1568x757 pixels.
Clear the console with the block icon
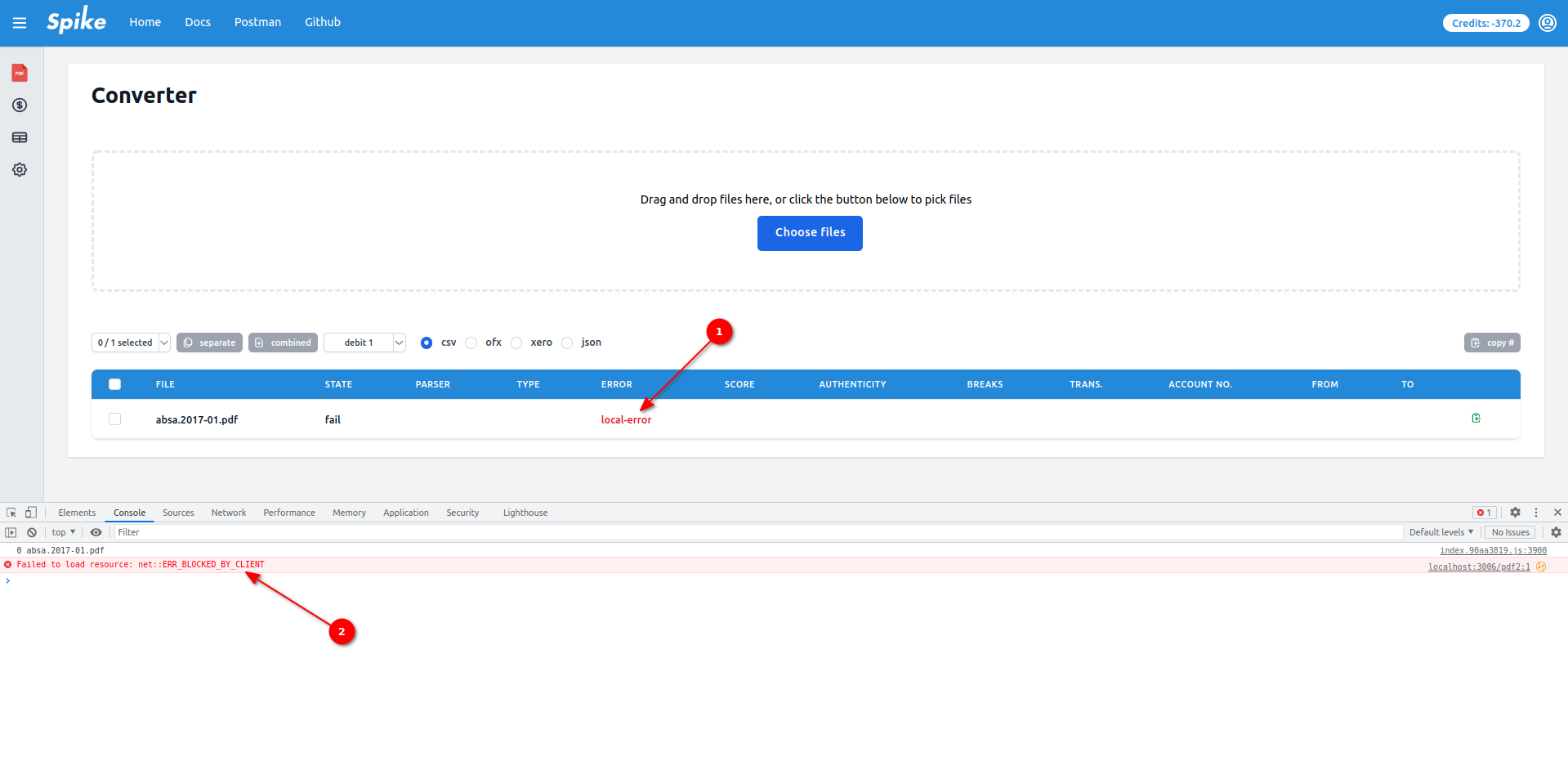point(32,532)
